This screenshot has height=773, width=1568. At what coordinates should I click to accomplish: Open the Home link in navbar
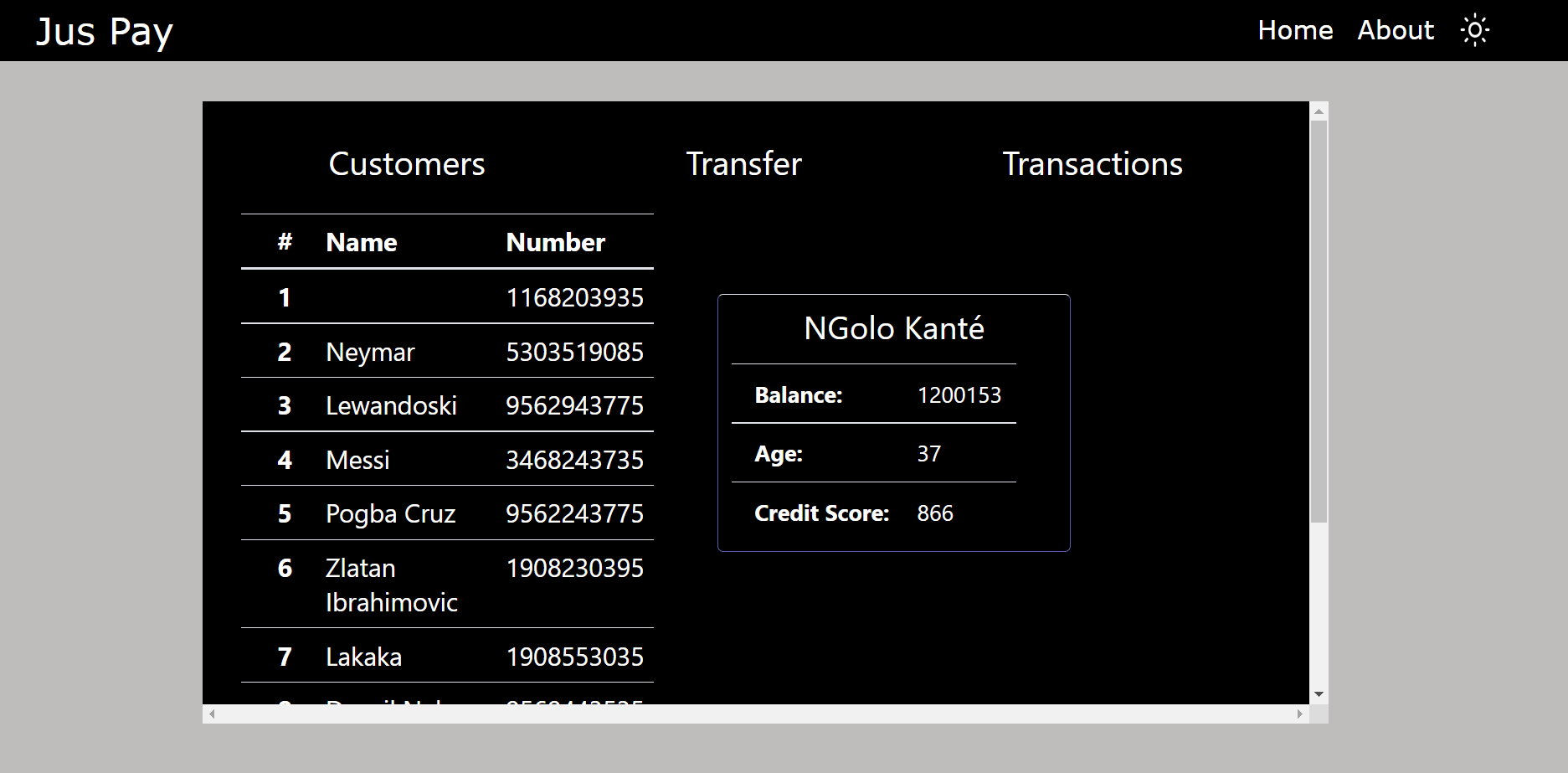1295,31
